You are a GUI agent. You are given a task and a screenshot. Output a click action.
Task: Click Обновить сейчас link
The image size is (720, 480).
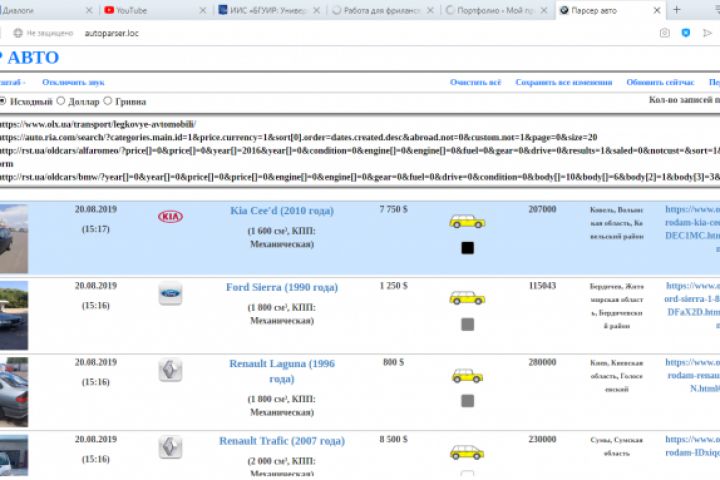coord(660,82)
